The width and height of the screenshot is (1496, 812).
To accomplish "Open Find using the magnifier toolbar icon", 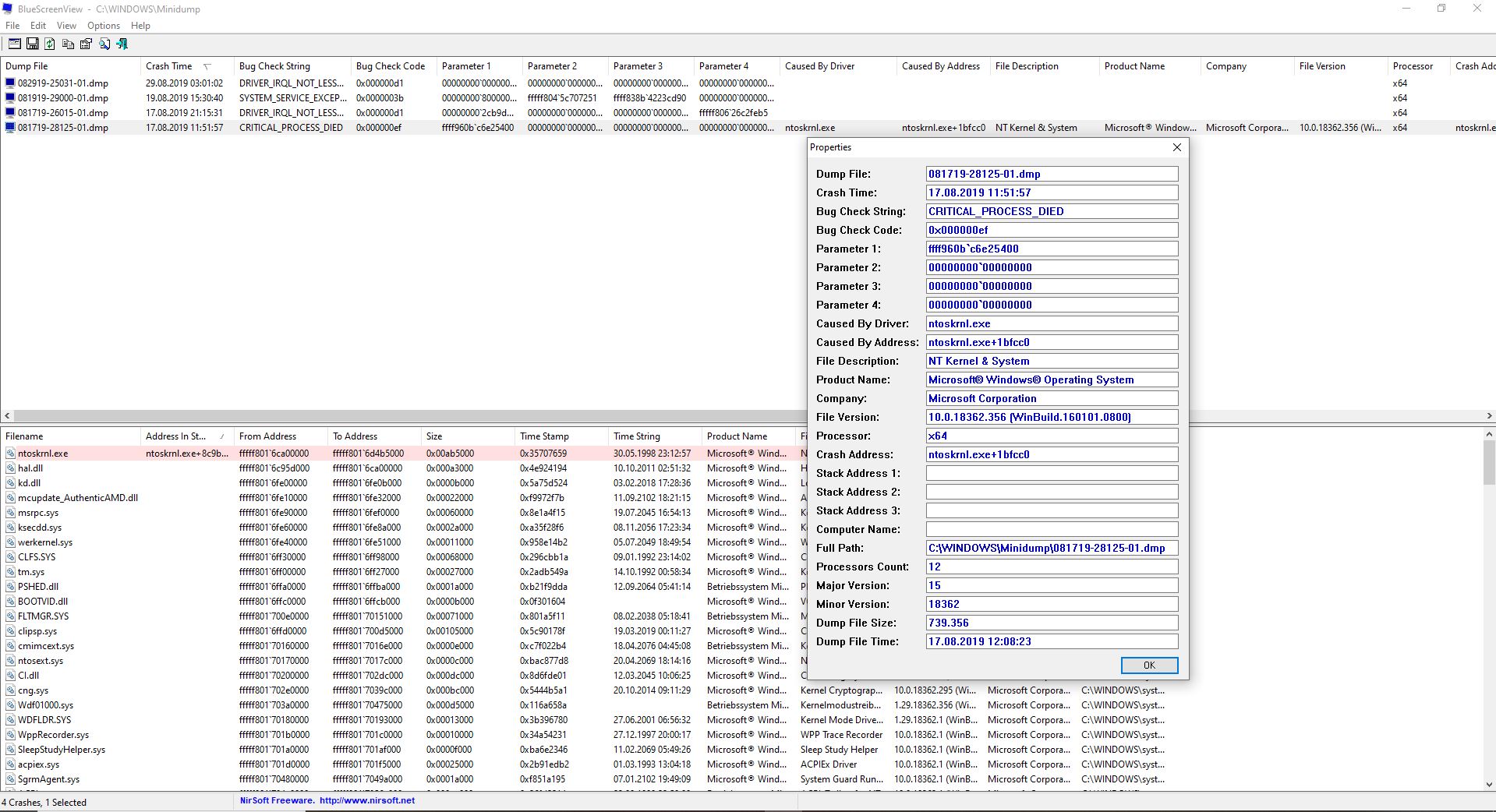I will (x=104, y=44).
